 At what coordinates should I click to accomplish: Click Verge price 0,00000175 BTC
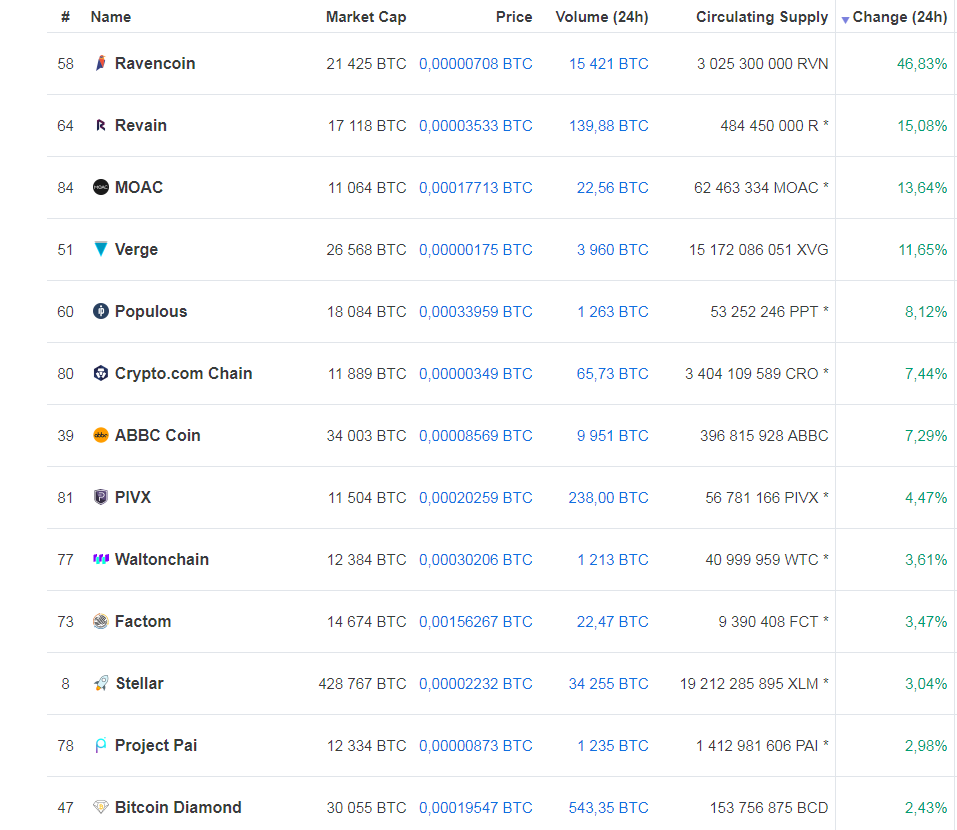[475, 250]
